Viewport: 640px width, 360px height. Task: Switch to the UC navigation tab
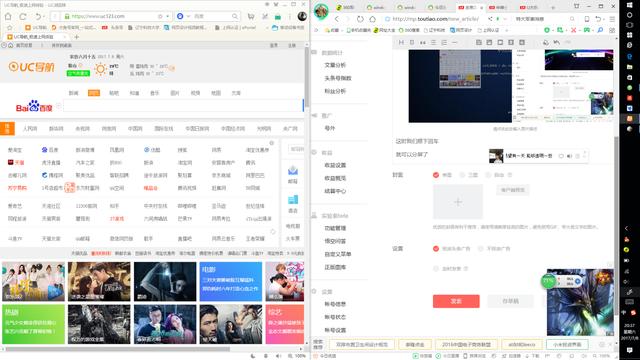click(36, 37)
